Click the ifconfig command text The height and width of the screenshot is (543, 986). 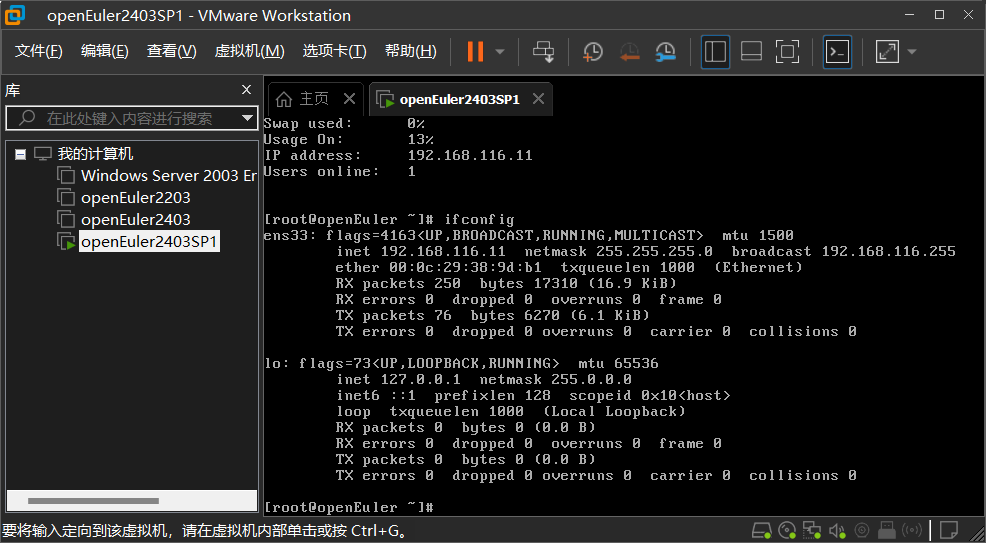[x=479, y=219]
